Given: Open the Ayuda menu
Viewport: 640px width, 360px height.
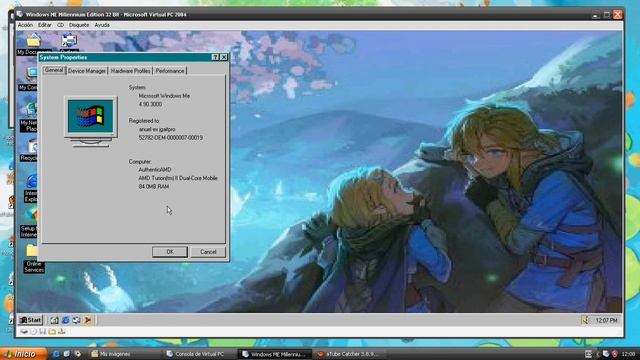Looking at the screenshot, I should [x=102, y=25].
